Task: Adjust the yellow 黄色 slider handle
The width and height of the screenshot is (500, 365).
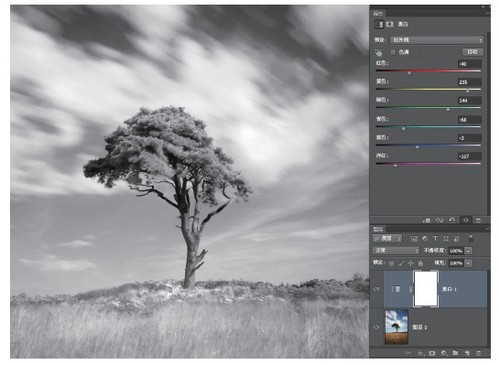Action: (x=468, y=90)
